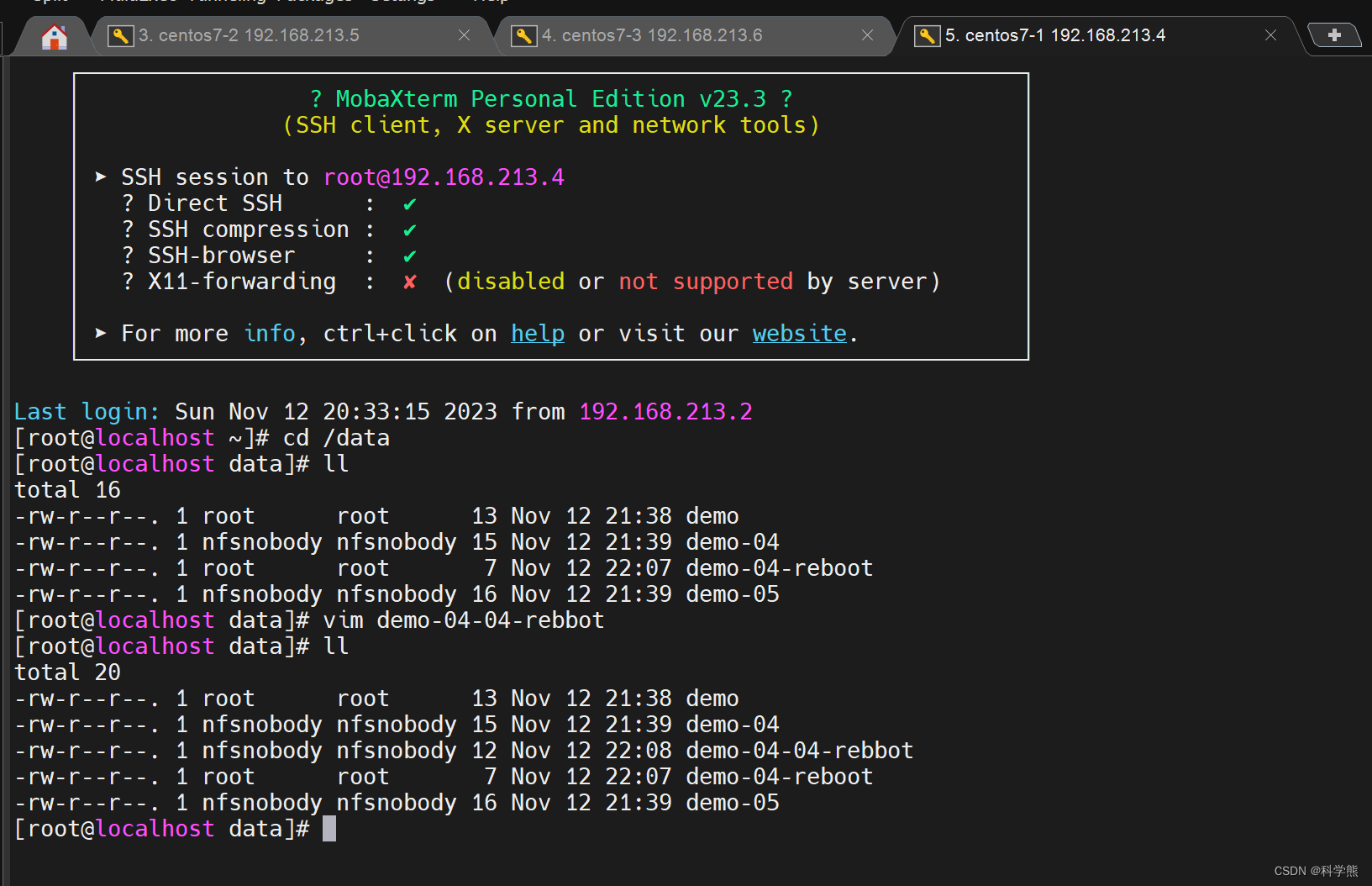Open a new tab with plus button
Screen dimensions: 1372x886
point(1334,35)
